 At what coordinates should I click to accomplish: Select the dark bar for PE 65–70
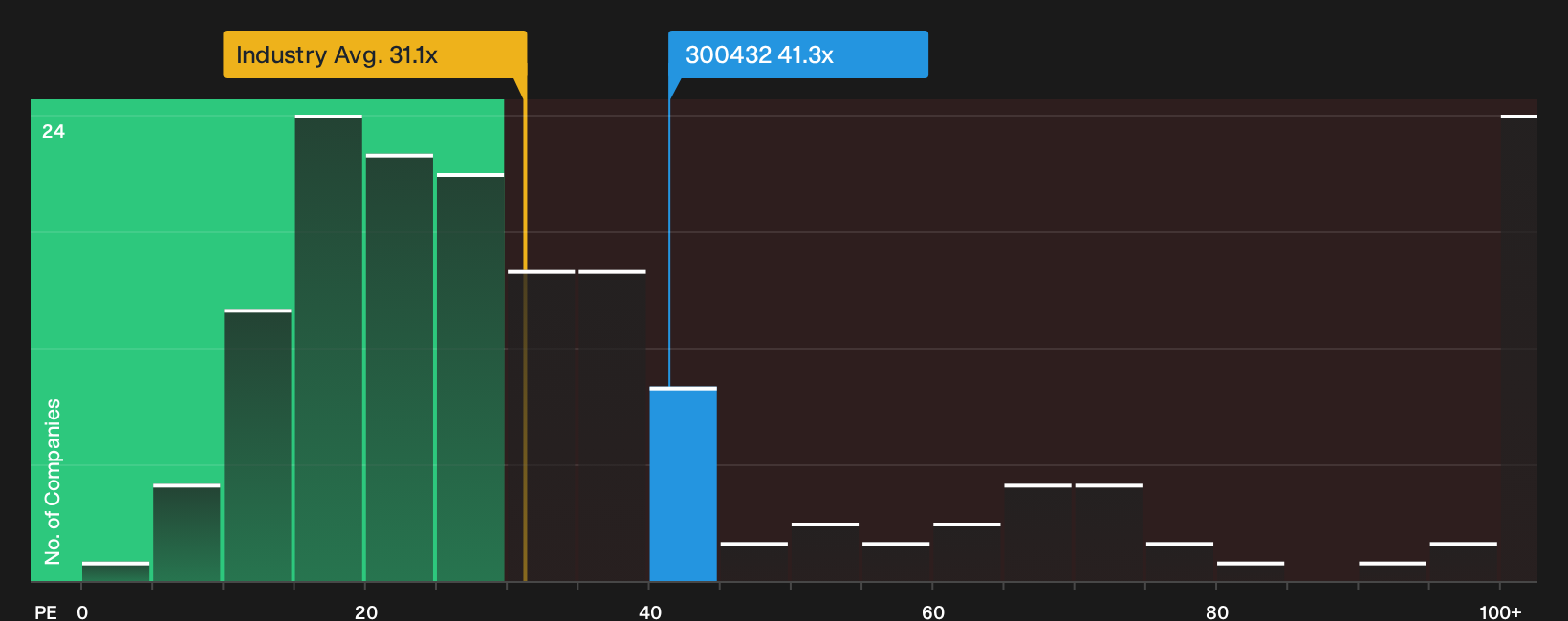1038,533
